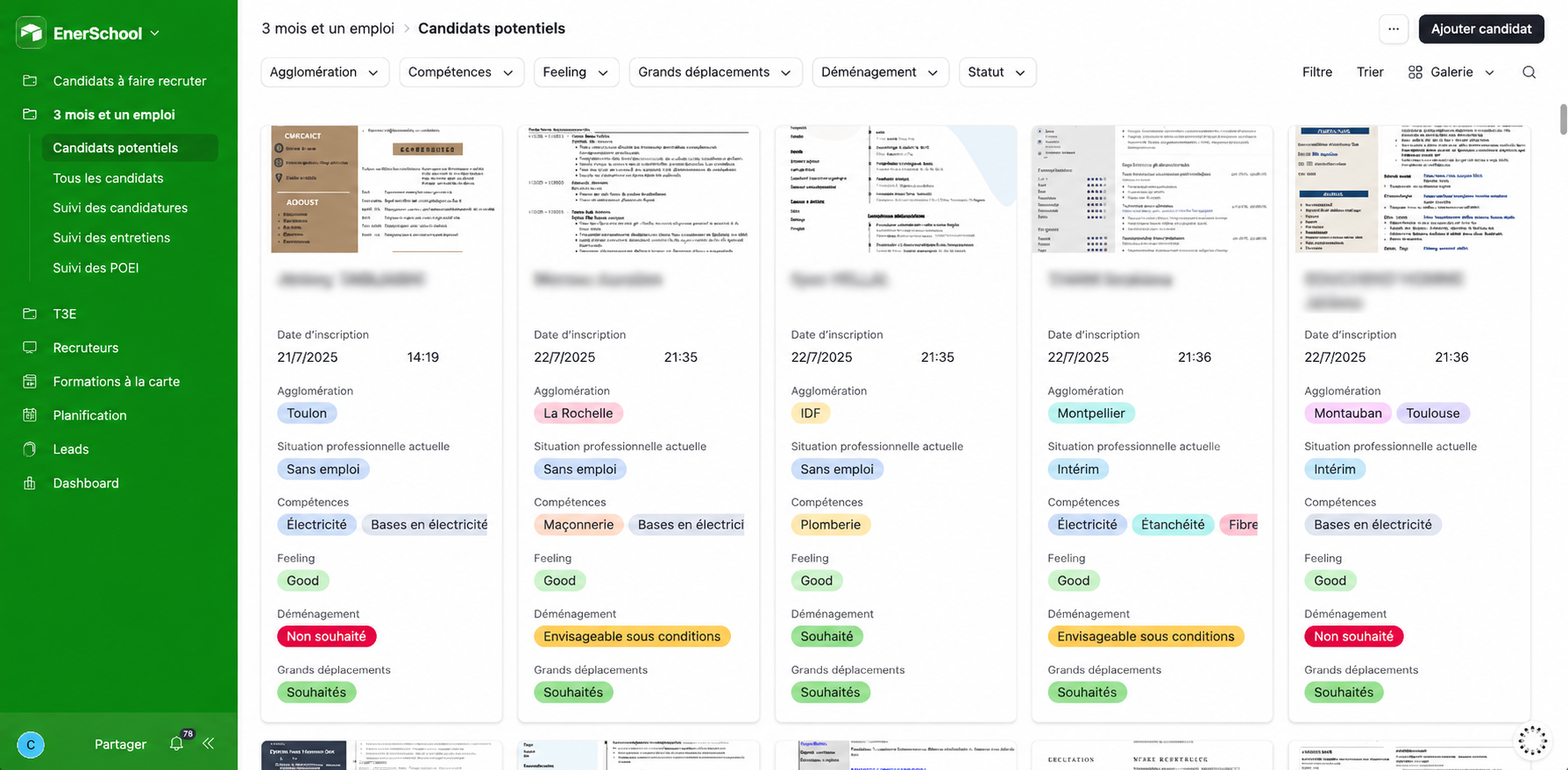
Task: Open the Compétences filter dropdown
Action: (x=461, y=72)
